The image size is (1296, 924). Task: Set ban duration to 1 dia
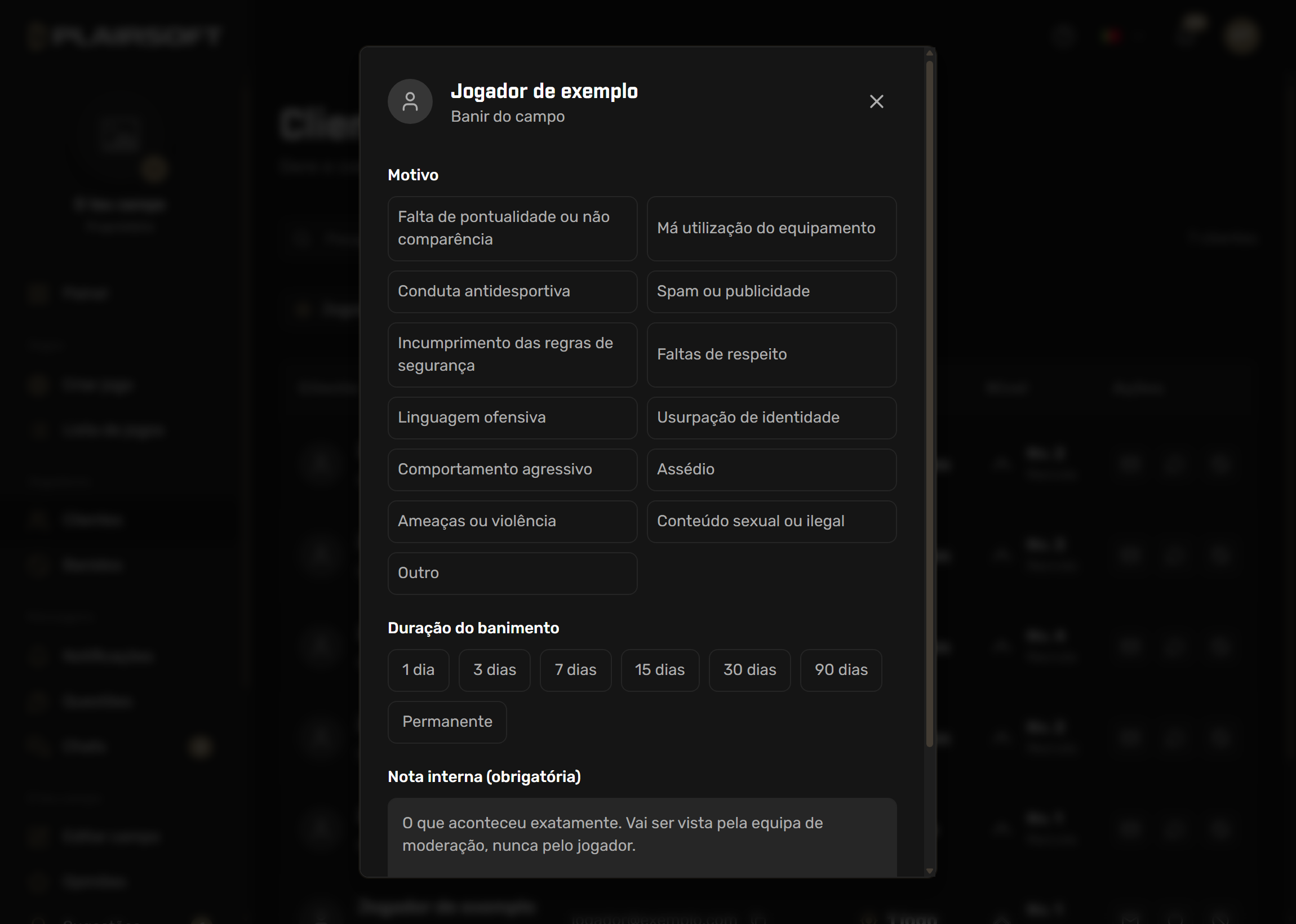coord(418,670)
